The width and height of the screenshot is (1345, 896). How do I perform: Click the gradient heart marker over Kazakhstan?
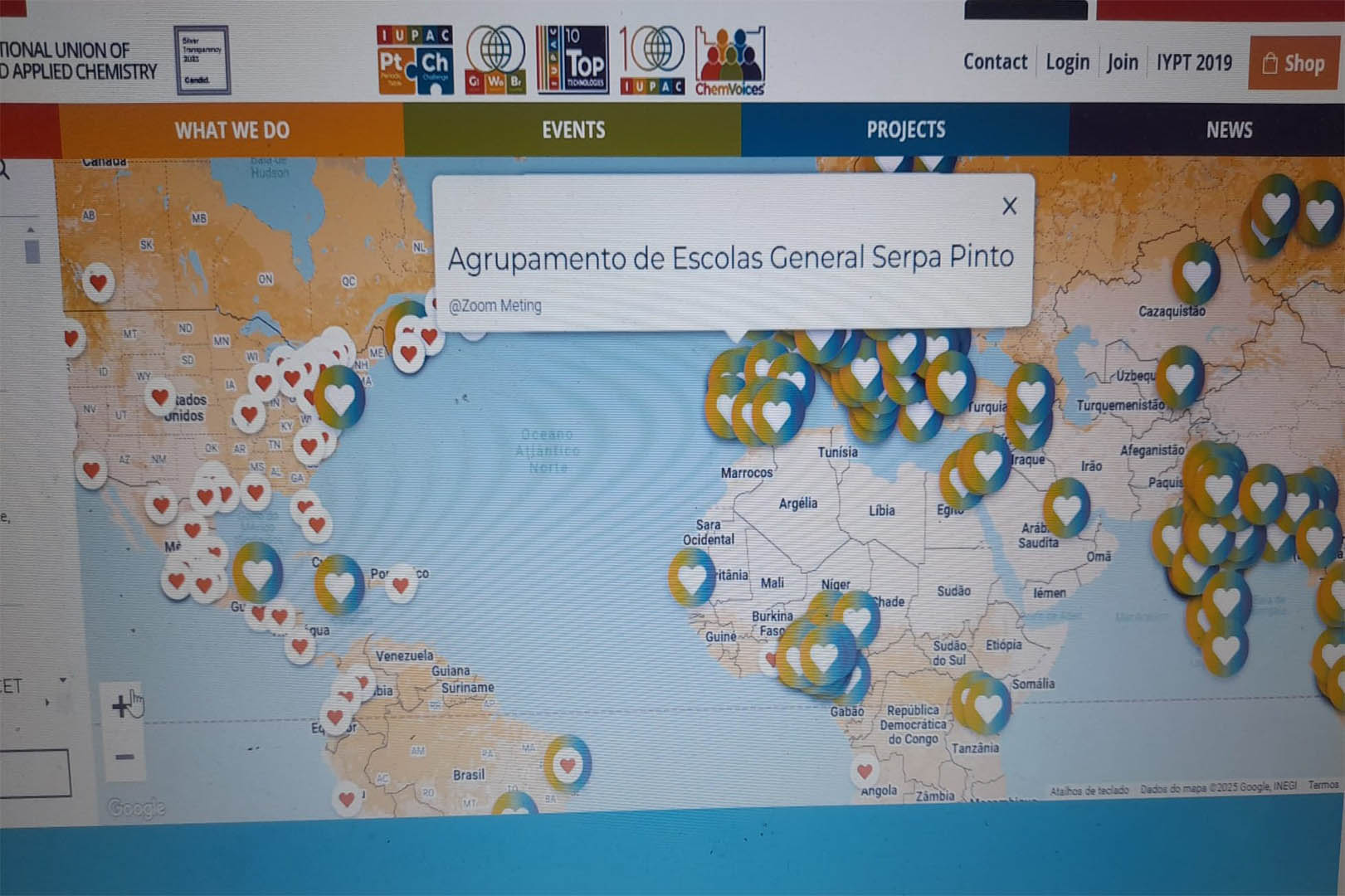(1196, 272)
